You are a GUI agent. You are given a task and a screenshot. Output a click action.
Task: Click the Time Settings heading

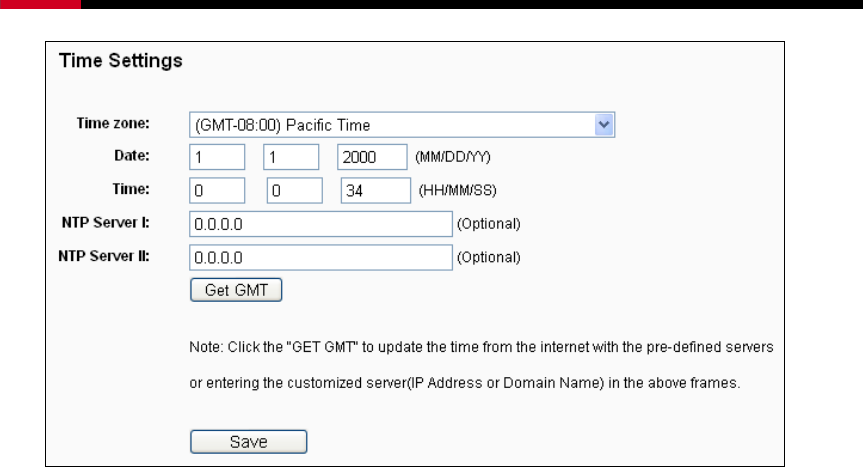coord(121,61)
